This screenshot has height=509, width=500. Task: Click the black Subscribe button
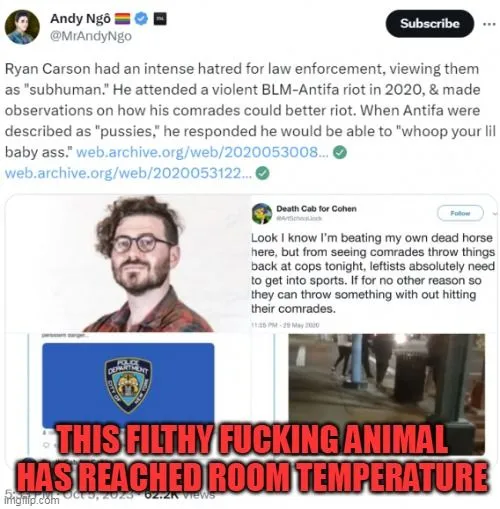point(430,23)
